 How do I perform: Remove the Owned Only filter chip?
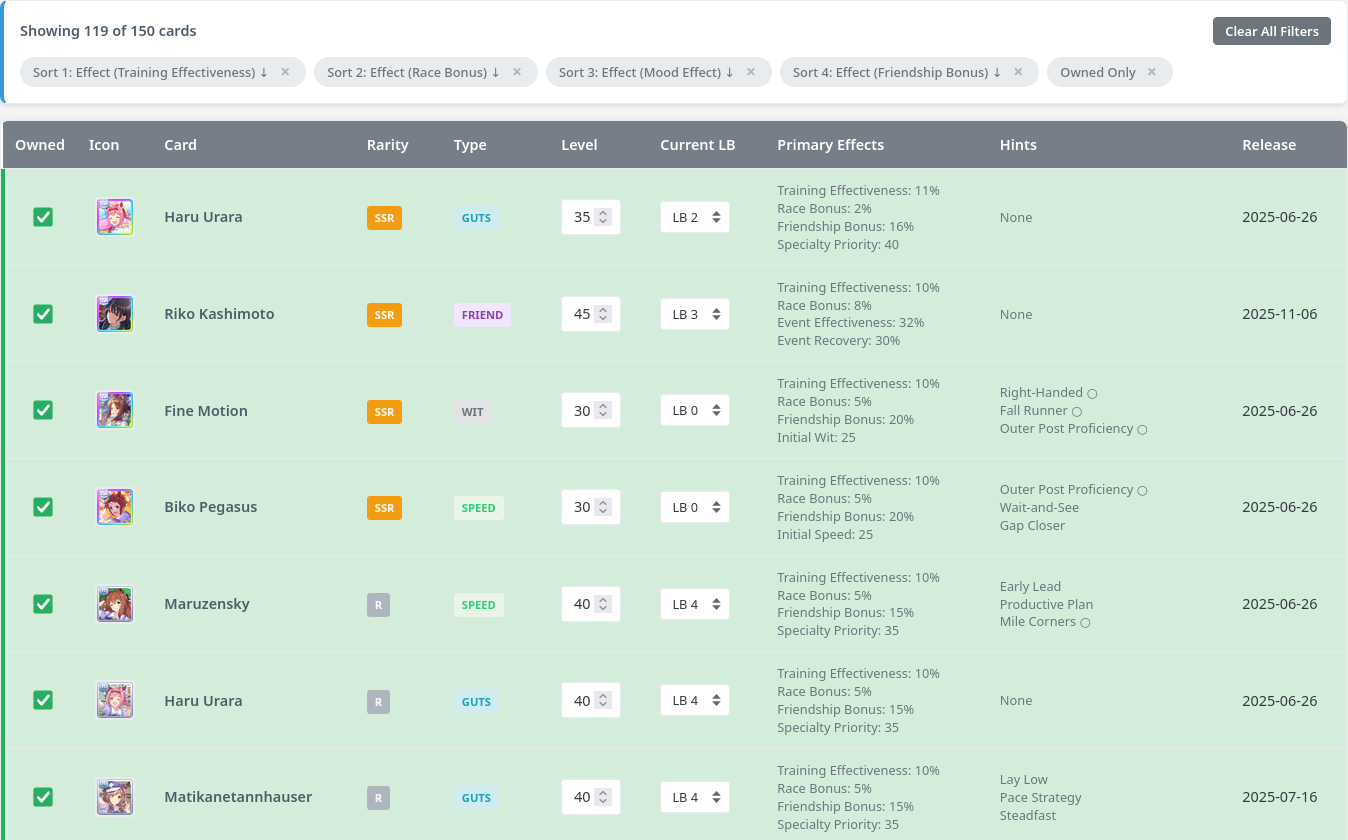point(1152,72)
